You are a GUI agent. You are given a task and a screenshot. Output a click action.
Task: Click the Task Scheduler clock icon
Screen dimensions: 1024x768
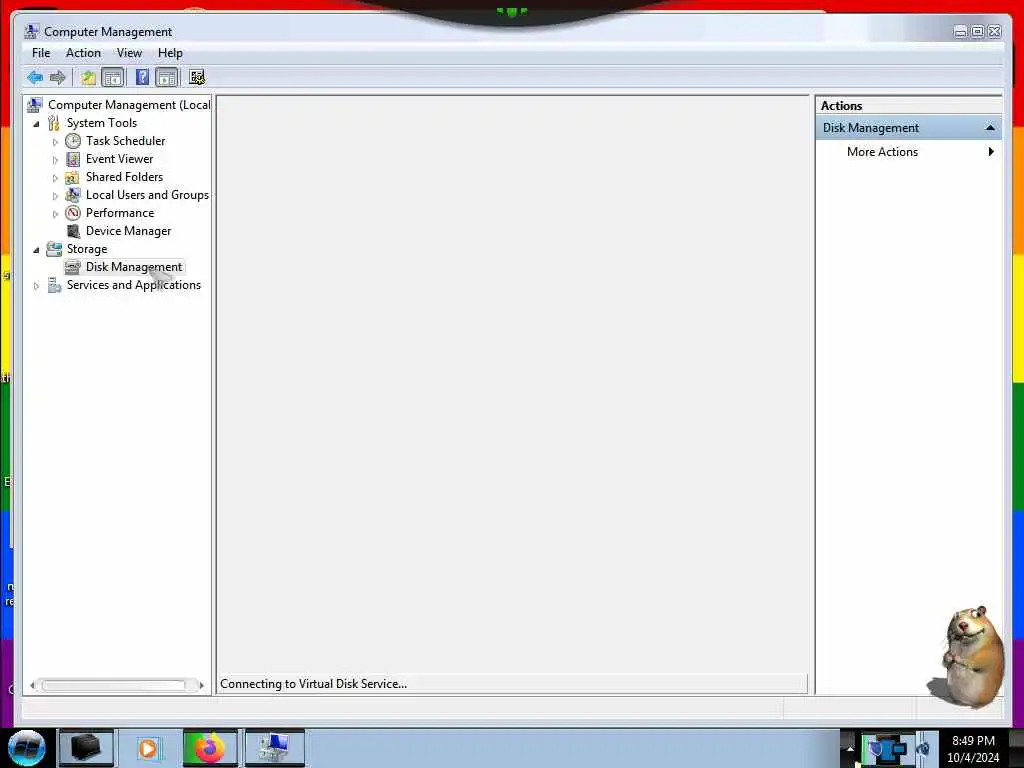(73, 141)
